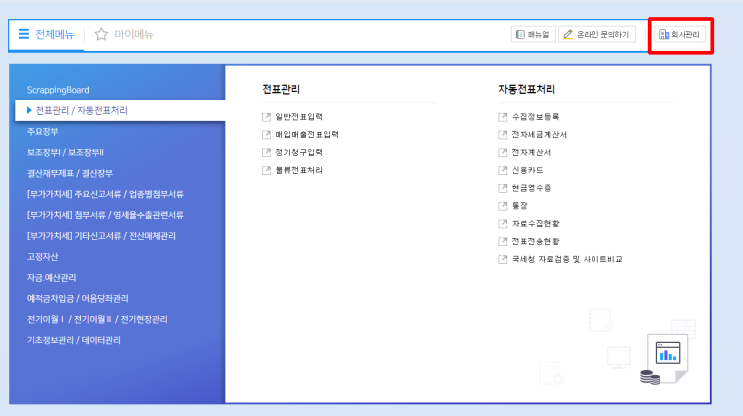The width and height of the screenshot is (743, 416).
Task: Open 전기이월 I / 전기이월 II / 전기현장관리
Action: pyautogui.click(x=97, y=319)
